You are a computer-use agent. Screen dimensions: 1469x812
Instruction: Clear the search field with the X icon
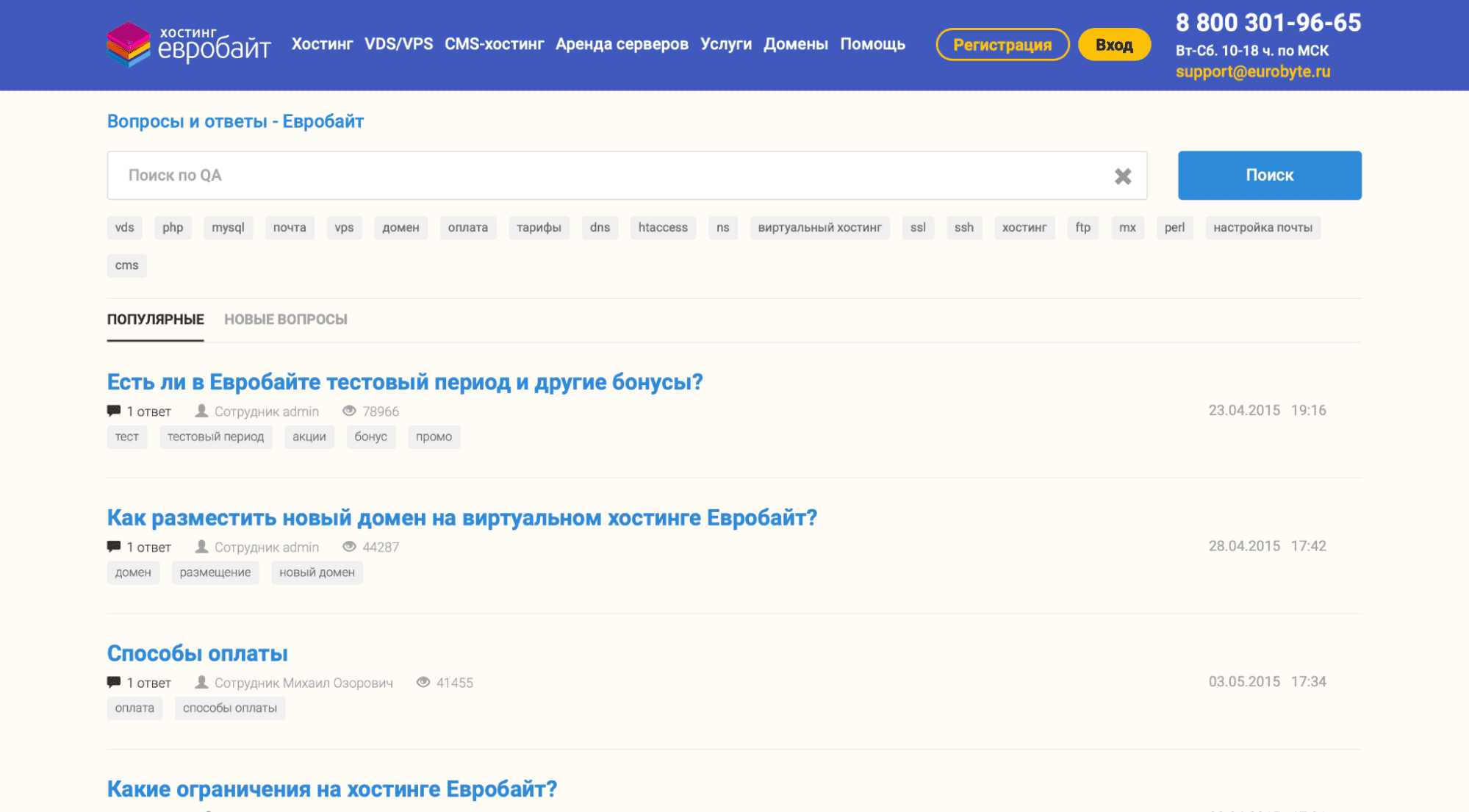pyautogui.click(x=1122, y=176)
